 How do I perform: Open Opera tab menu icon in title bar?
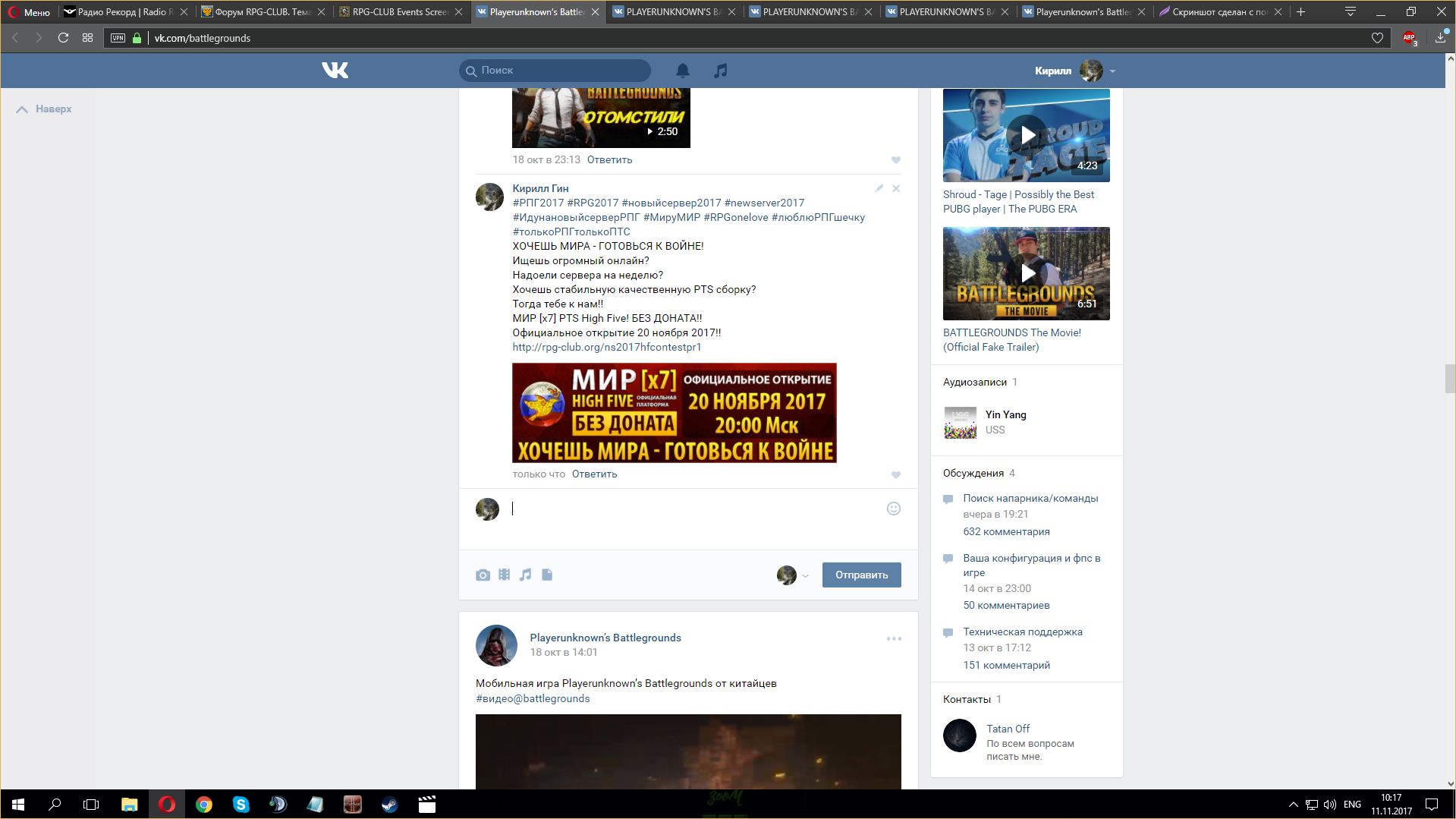pyautogui.click(x=1351, y=12)
